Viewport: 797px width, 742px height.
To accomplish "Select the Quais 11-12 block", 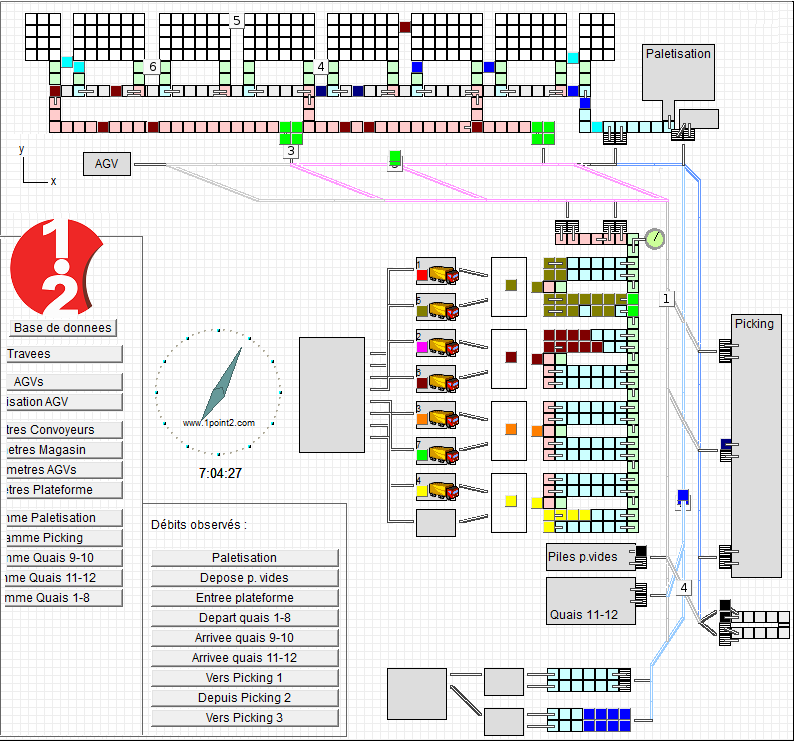I will 591,601.
